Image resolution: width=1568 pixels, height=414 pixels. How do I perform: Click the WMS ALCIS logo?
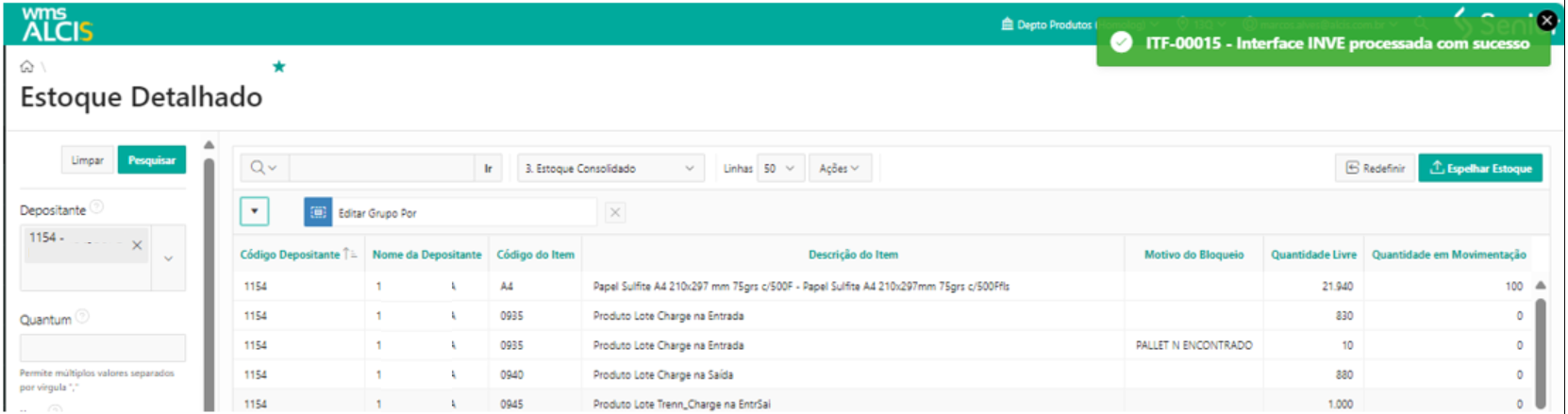(57, 24)
